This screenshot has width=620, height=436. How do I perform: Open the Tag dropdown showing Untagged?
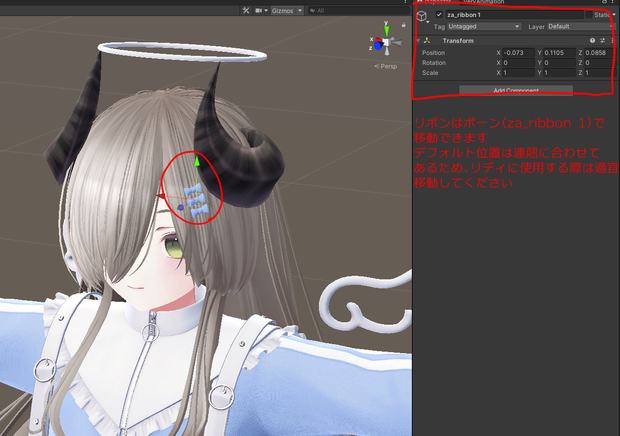(484, 26)
